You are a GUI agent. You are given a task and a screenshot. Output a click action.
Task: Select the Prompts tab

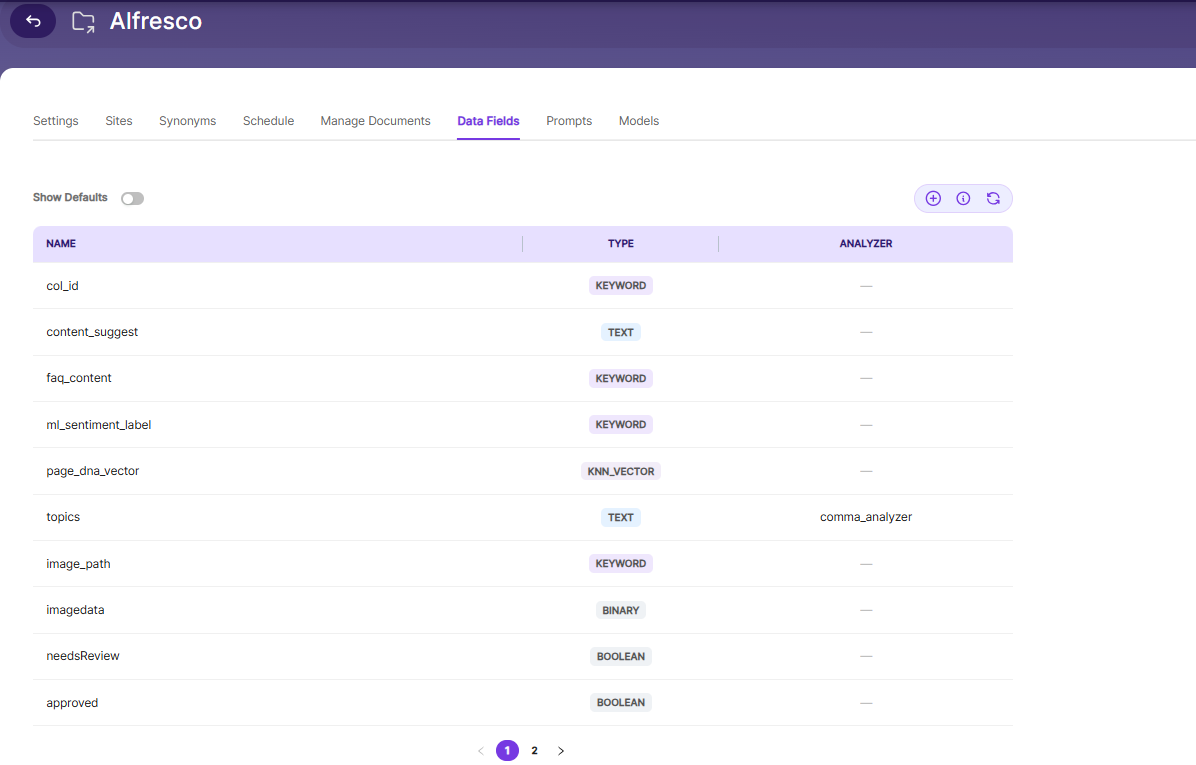(569, 121)
